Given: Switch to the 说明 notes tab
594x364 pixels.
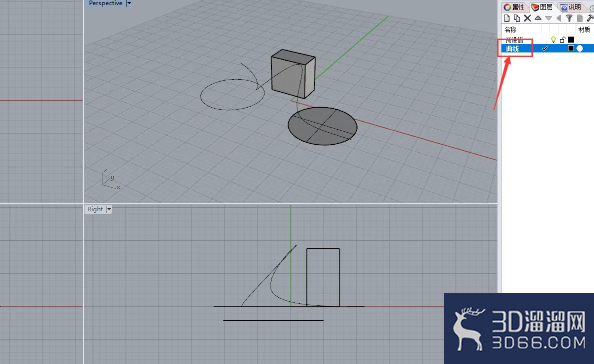Looking at the screenshot, I should (x=571, y=7).
